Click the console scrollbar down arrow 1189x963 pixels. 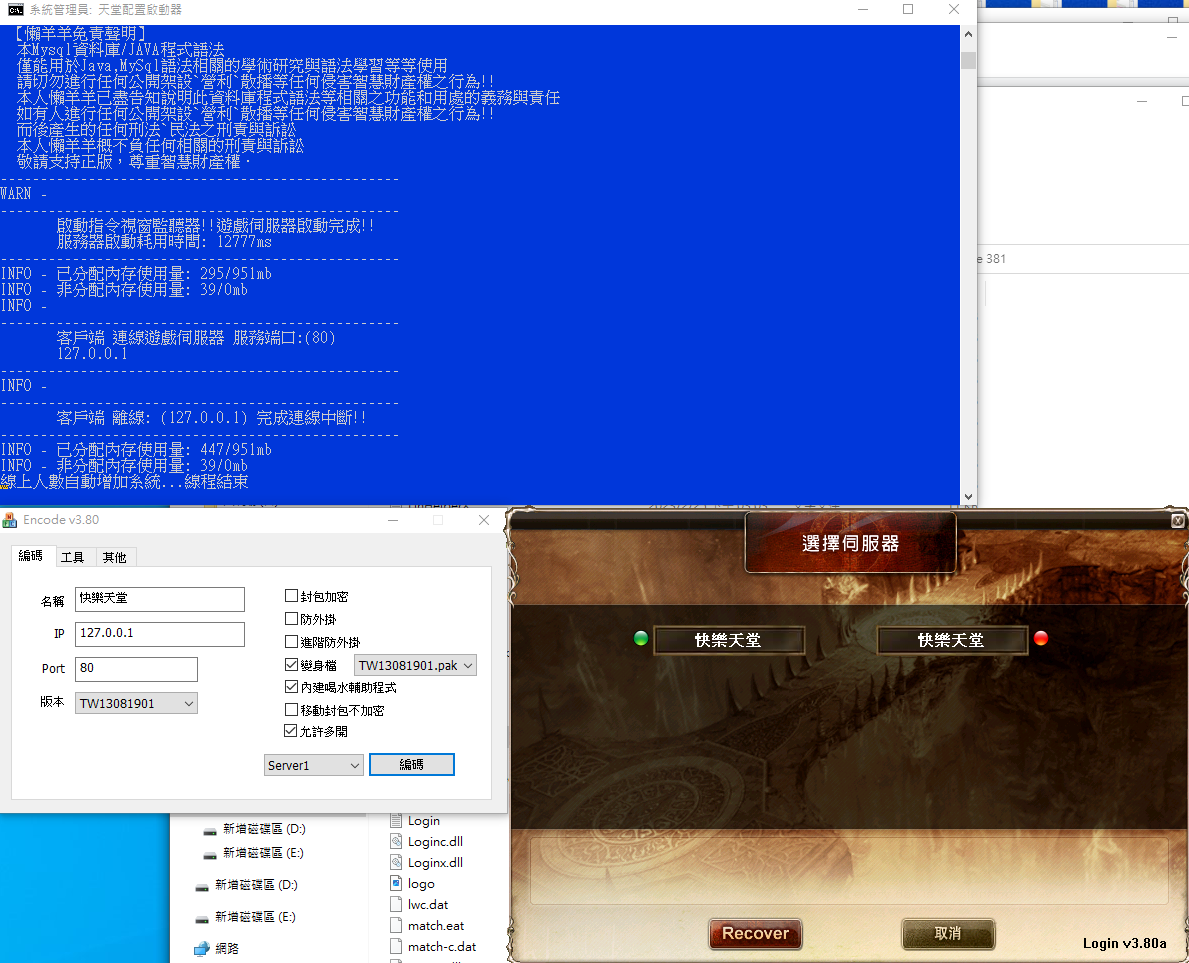[x=968, y=497]
